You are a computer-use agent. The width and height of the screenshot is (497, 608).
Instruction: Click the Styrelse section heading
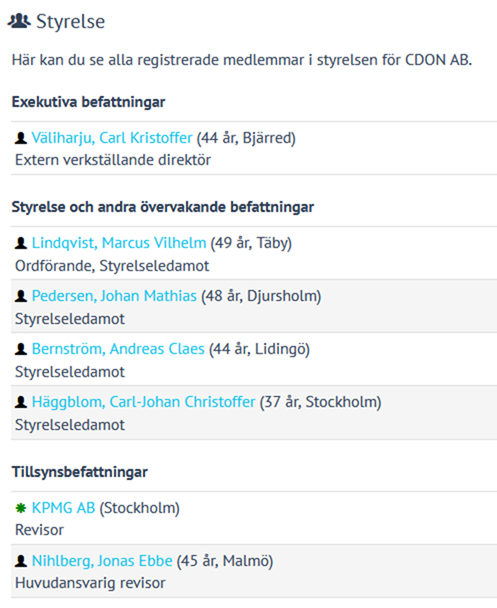[71, 21]
